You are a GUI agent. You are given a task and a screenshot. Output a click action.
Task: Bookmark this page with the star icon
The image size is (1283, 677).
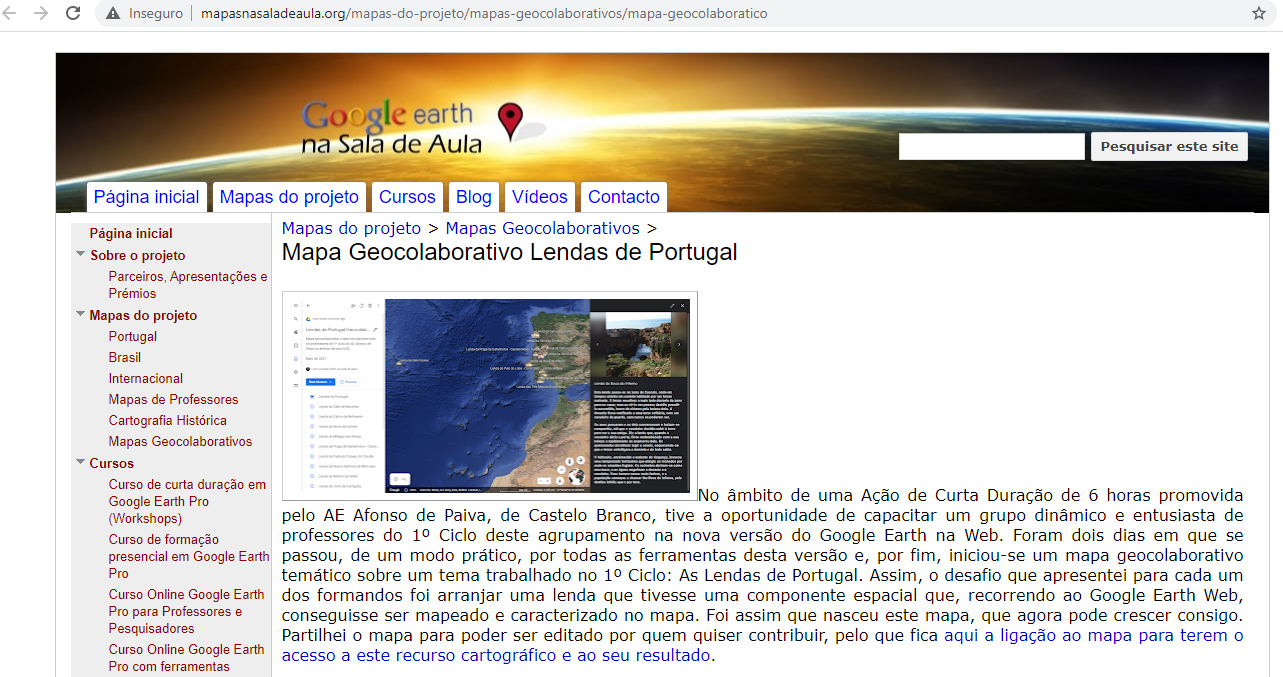tap(1259, 14)
